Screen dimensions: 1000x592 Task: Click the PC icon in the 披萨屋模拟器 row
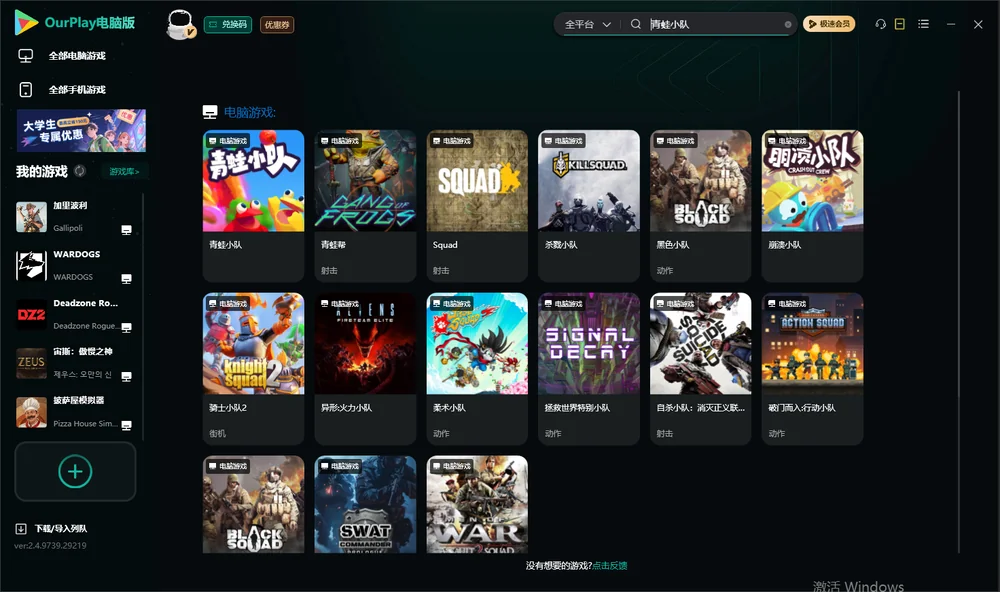tap(126, 425)
